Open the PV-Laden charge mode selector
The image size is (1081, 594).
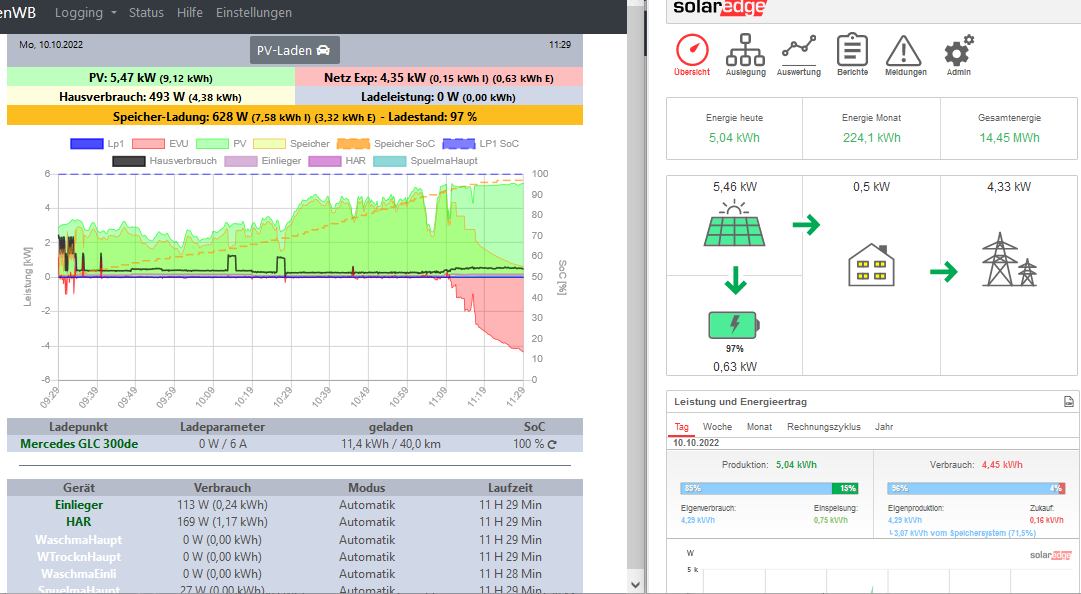(x=294, y=50)
